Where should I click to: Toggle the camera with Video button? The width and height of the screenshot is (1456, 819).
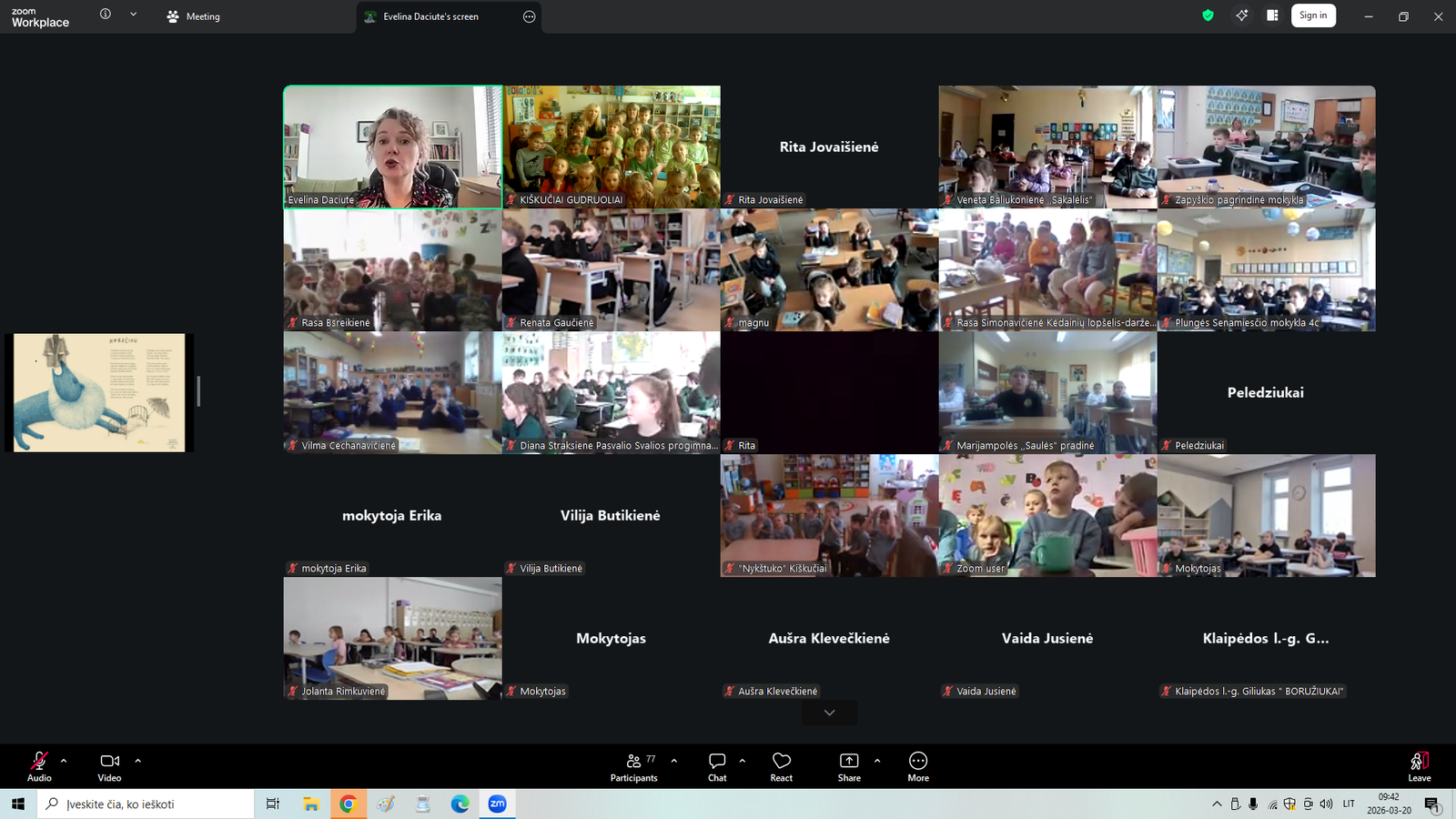click(109, 766)
